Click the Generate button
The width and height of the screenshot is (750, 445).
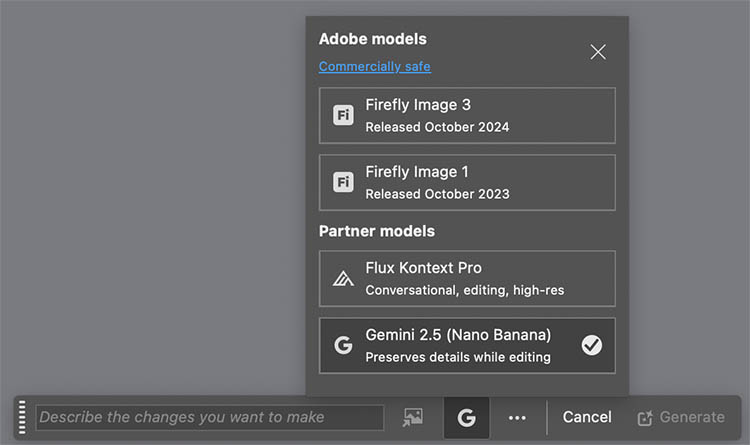pos(680,417)
